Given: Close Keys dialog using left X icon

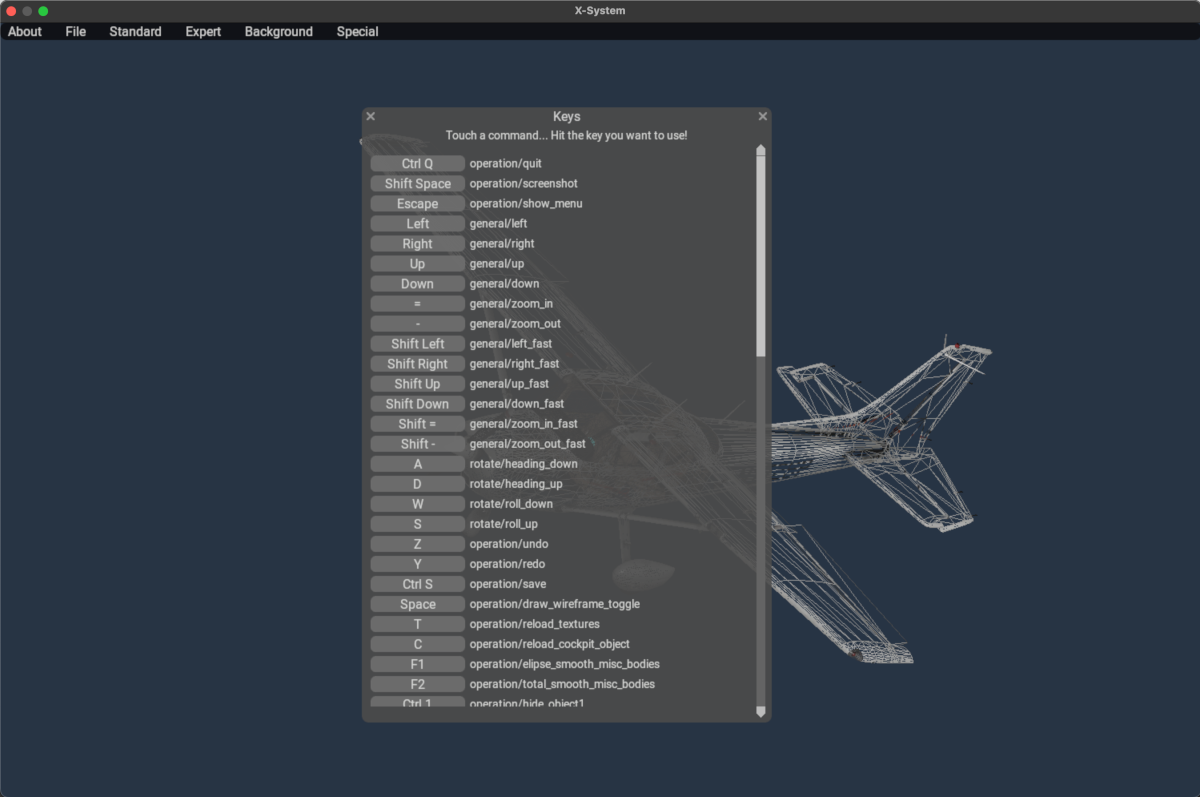Looking at the screenshot, I should click(370, 117).
